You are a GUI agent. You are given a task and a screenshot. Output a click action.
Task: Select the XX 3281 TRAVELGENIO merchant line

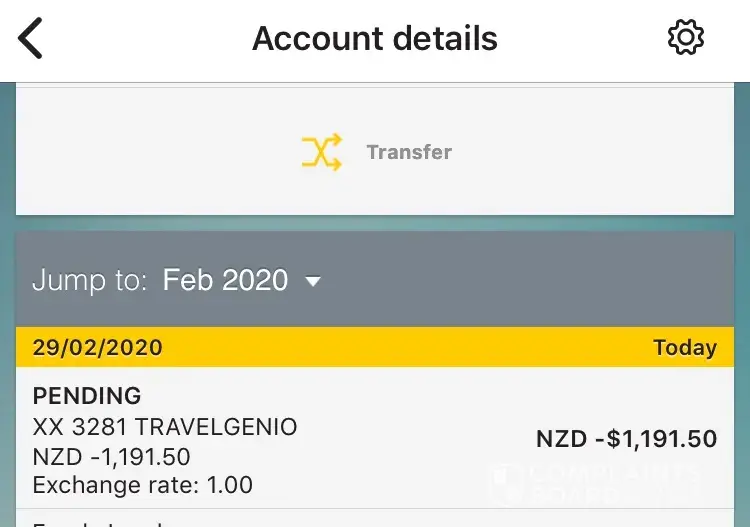[165, 427]
